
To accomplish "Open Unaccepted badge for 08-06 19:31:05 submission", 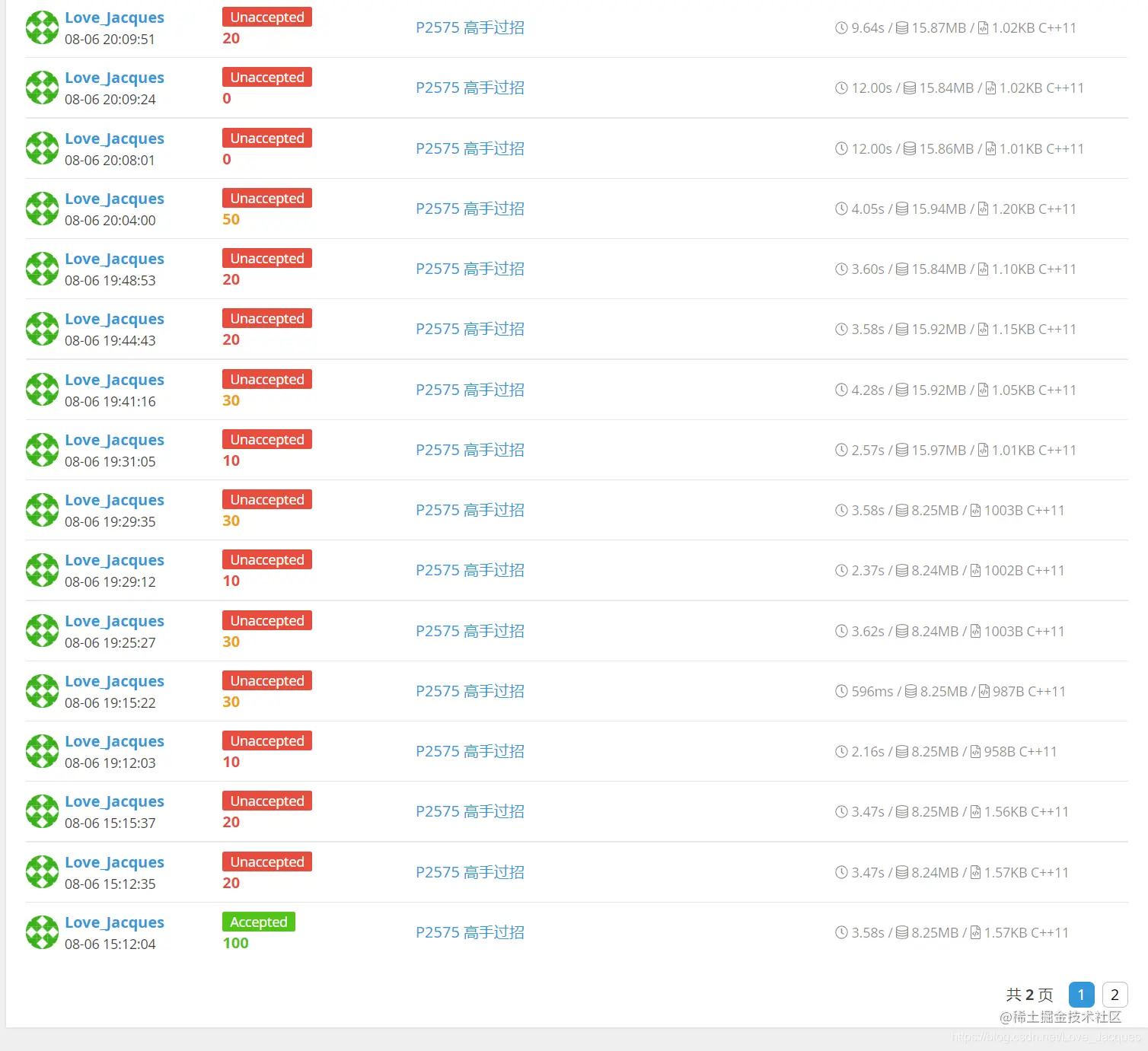I will click(267, 439).
